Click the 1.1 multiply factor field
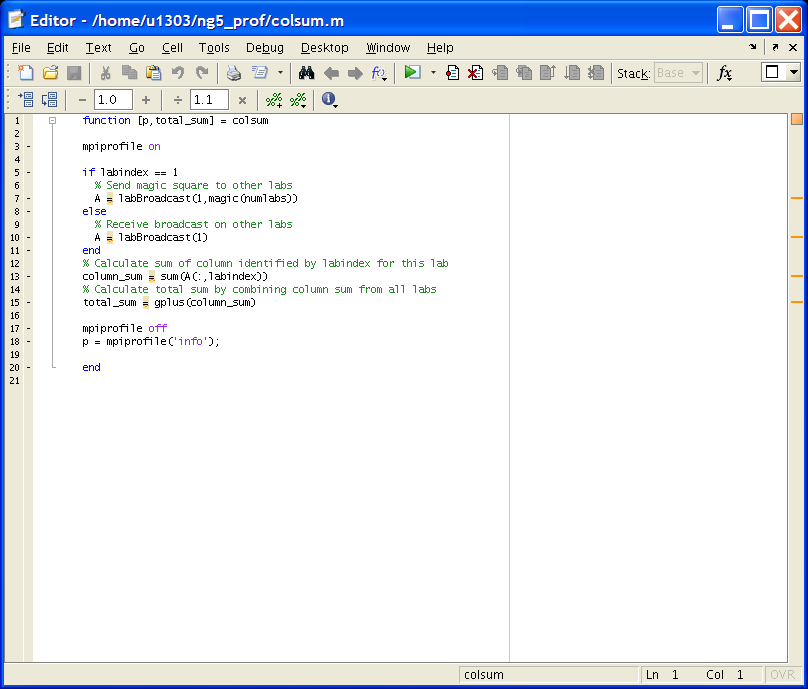The height and width of the screenshot is (689, 808). [209, 99]
